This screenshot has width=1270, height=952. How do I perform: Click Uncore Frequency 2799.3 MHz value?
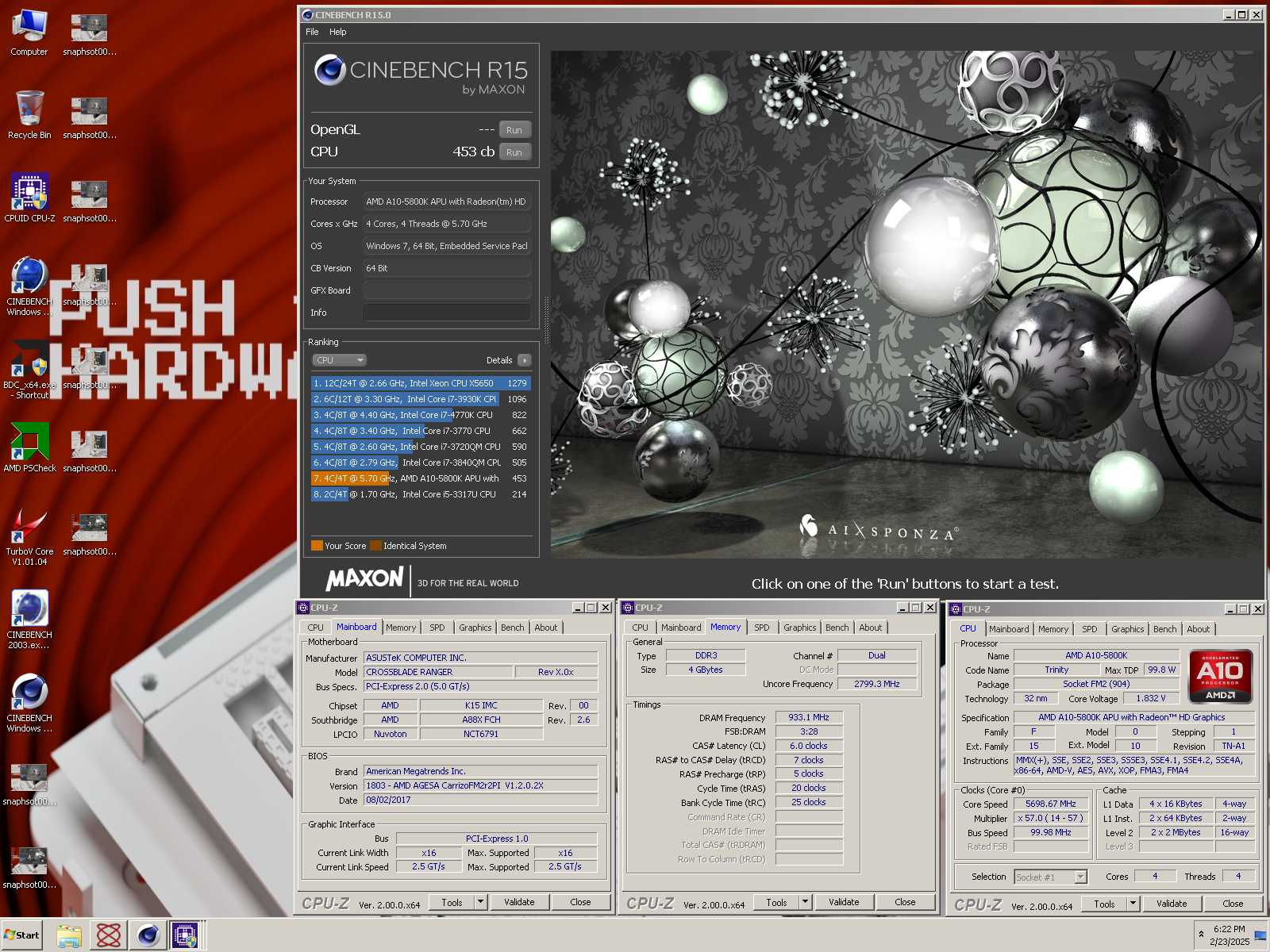[x=877, y=684]
